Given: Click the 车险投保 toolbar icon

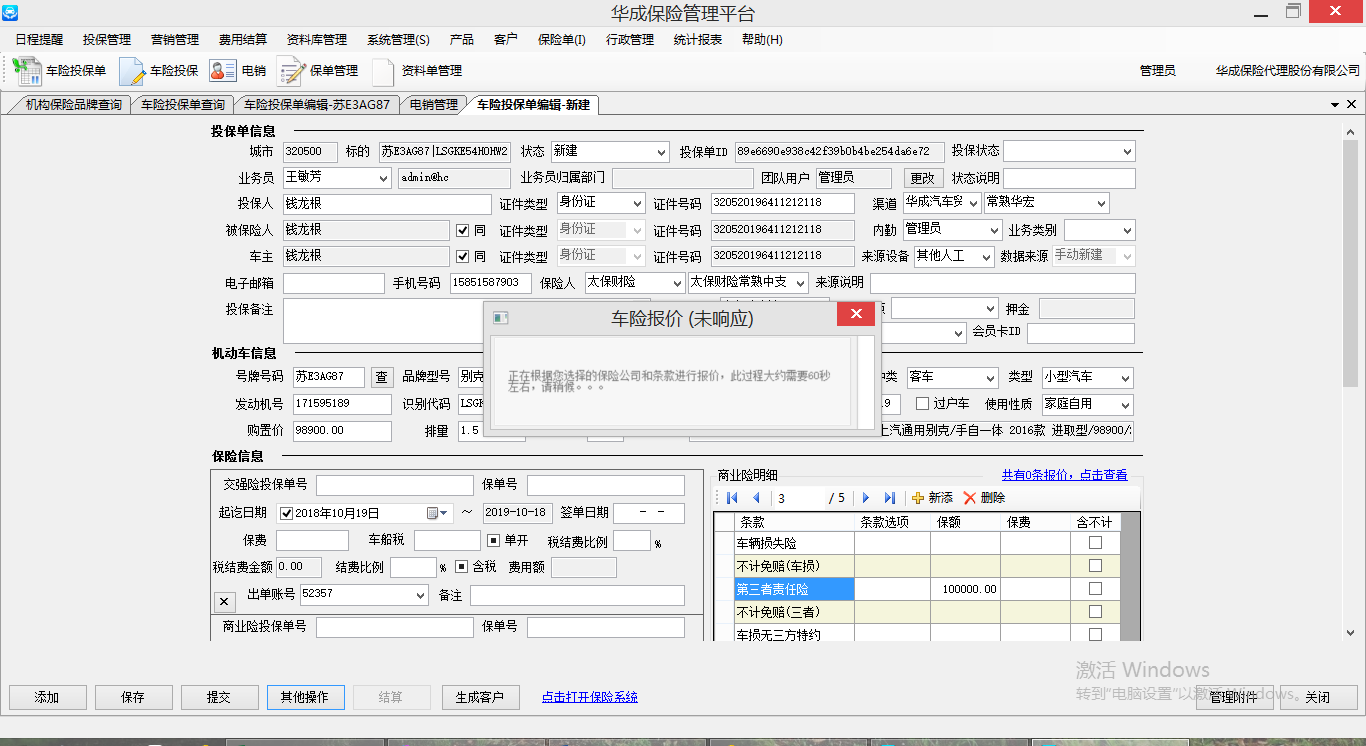Looking at the screenshot, I should click(x=160, y=71).
